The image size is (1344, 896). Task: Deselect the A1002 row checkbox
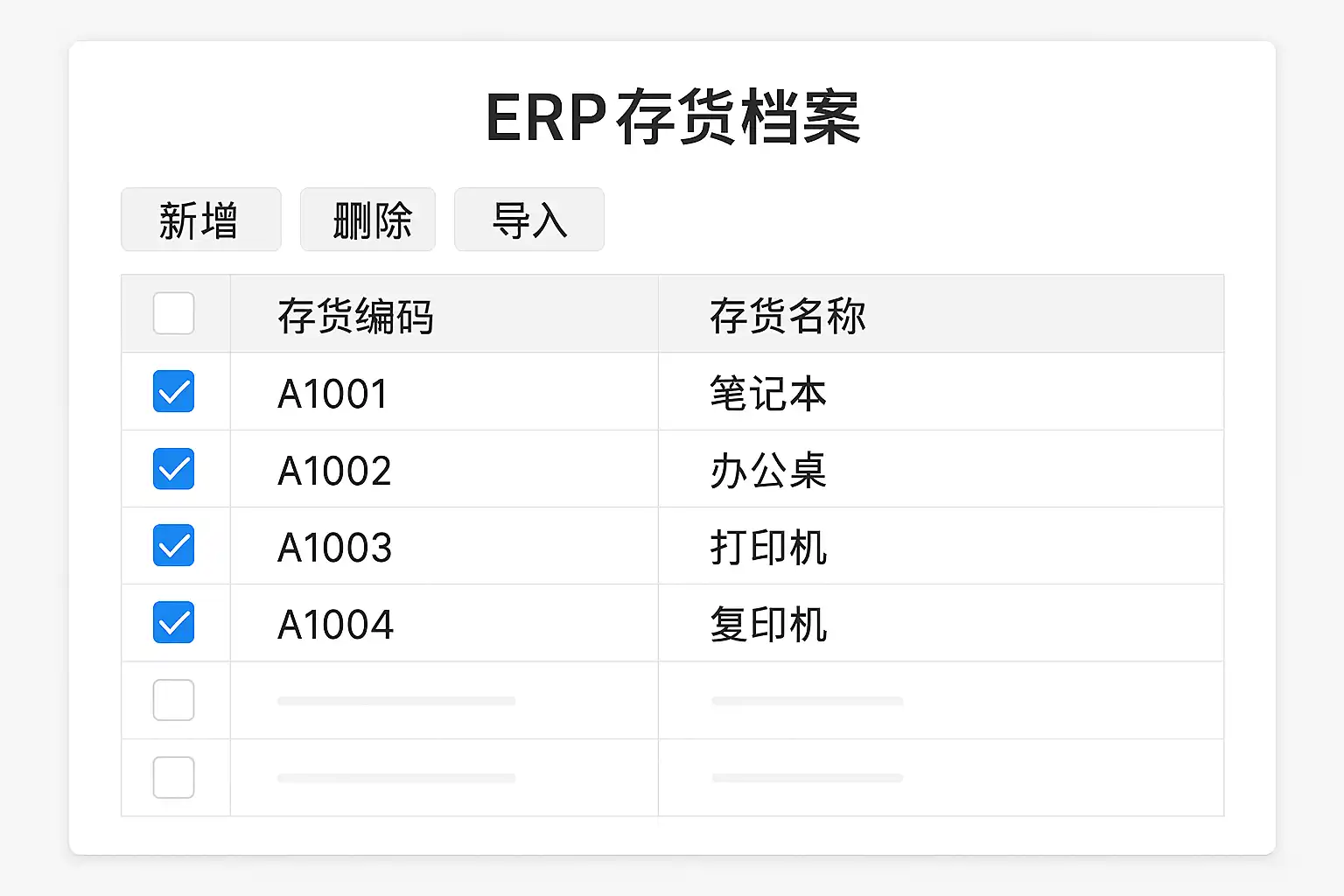(x=173, y=469)
